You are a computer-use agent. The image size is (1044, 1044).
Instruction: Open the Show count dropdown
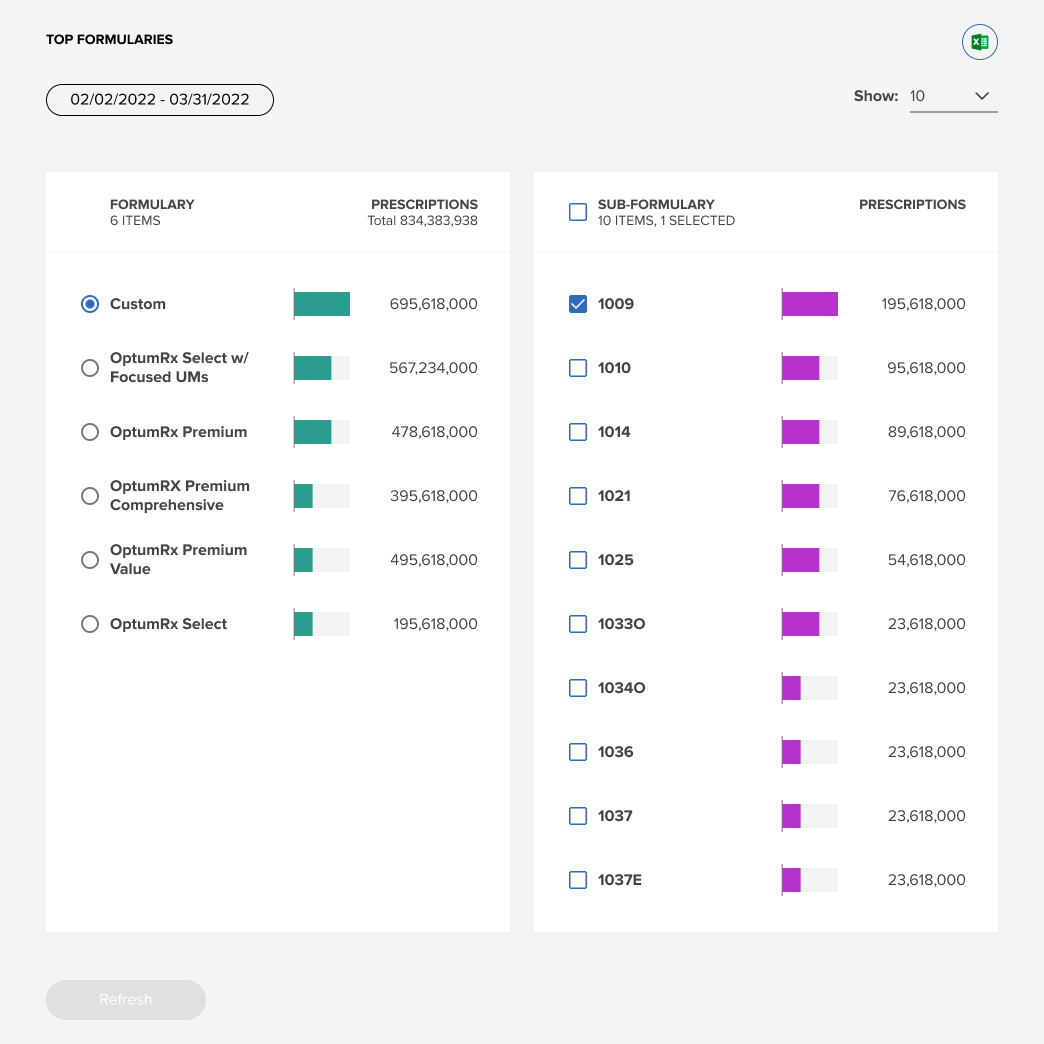pos(953,97)
